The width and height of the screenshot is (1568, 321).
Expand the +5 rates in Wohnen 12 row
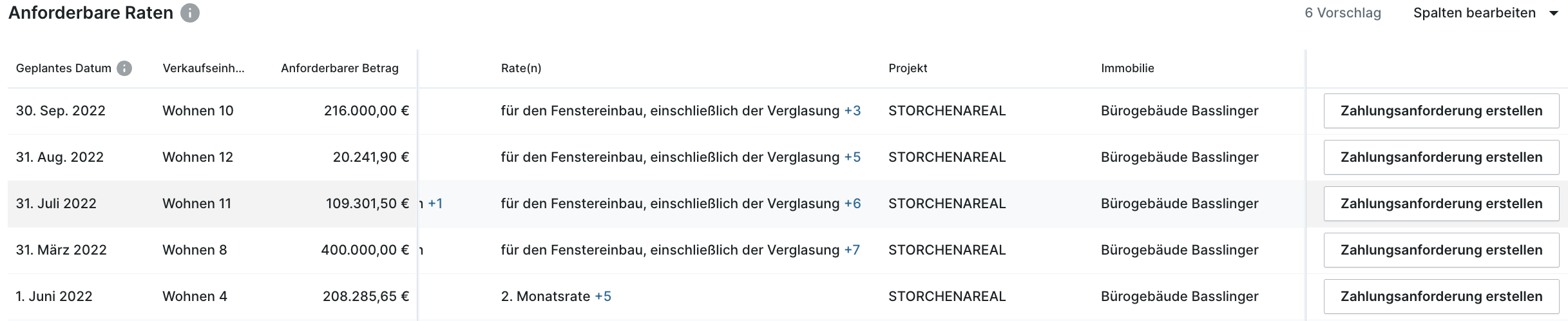coord(852,157)
